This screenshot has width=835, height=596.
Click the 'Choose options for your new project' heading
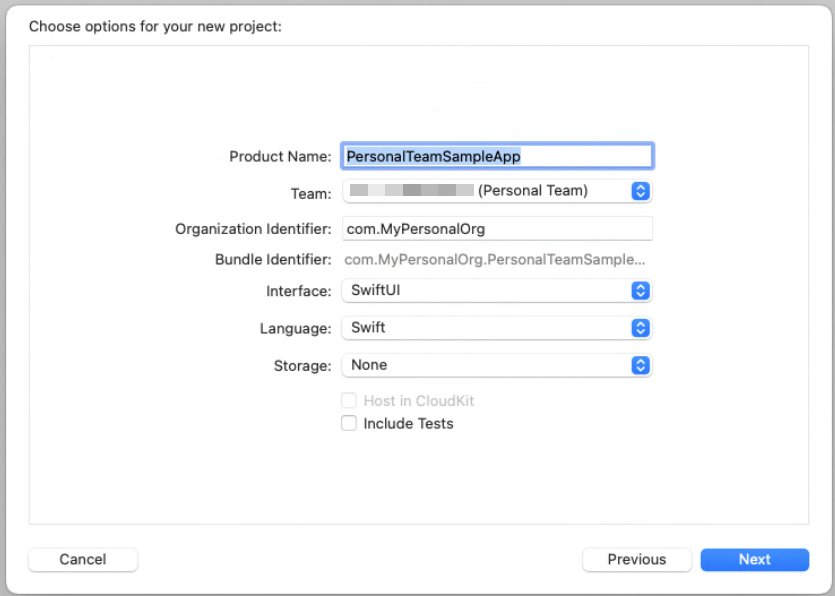click(x=155, y=26)
